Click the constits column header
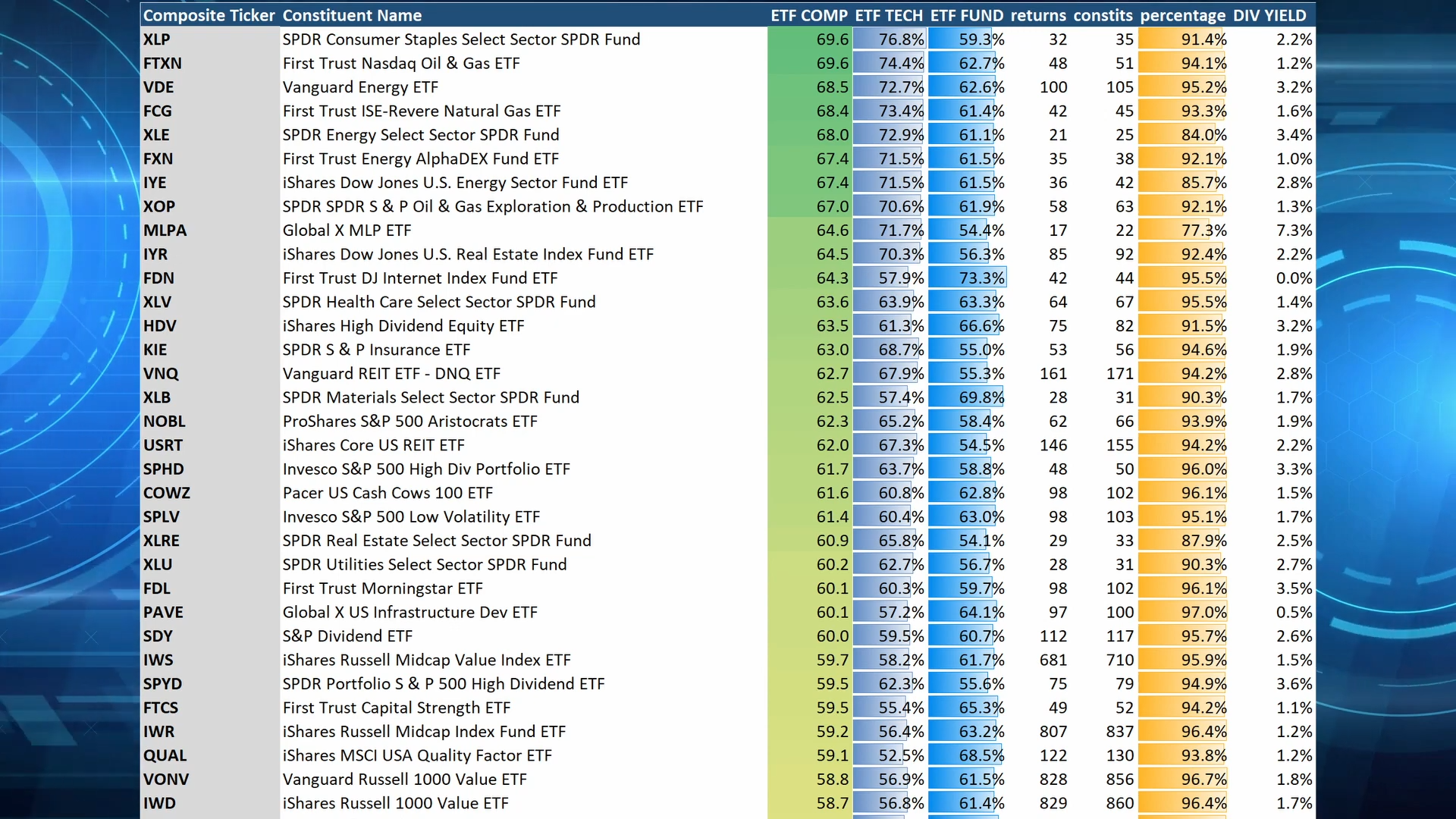 (1103, 15)
